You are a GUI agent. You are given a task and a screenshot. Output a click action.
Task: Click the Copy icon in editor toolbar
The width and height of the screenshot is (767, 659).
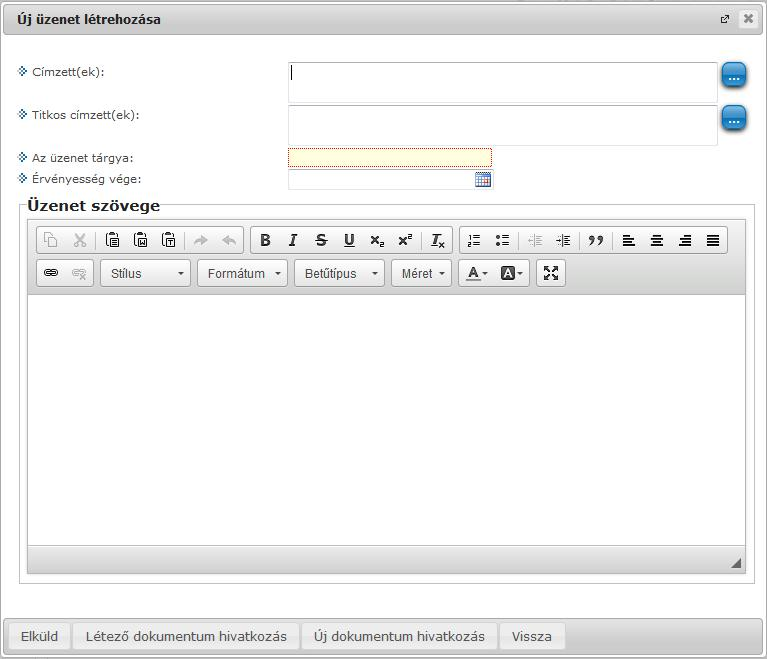pyautogui.click(x=51, y=240)
